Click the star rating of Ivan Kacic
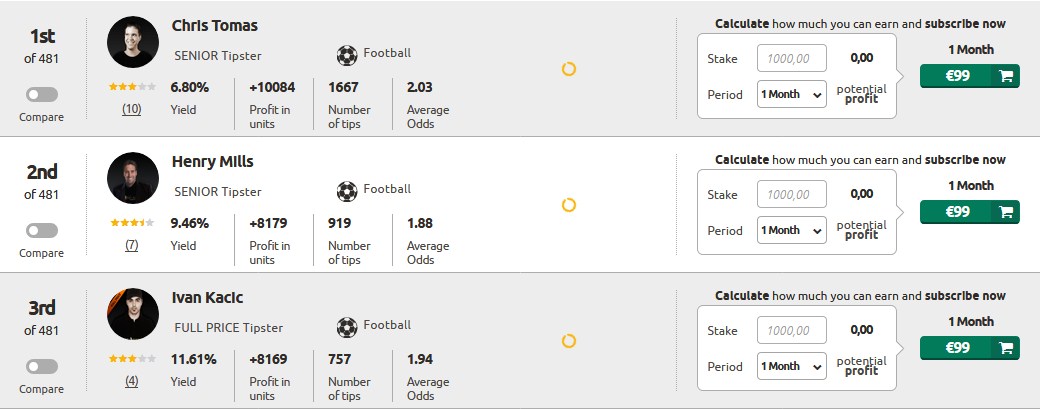This screenshot has width=1040, height=409. (x=133, y=359)
